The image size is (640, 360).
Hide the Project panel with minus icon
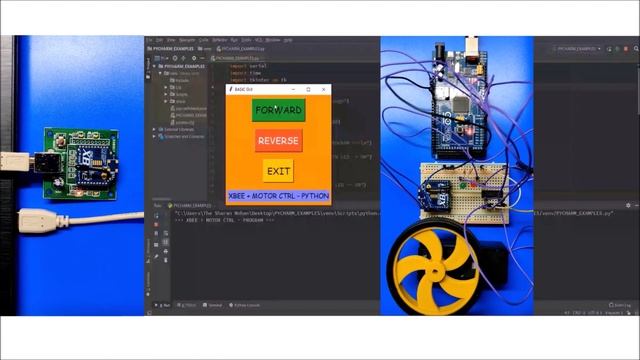(x=202, y=58)
